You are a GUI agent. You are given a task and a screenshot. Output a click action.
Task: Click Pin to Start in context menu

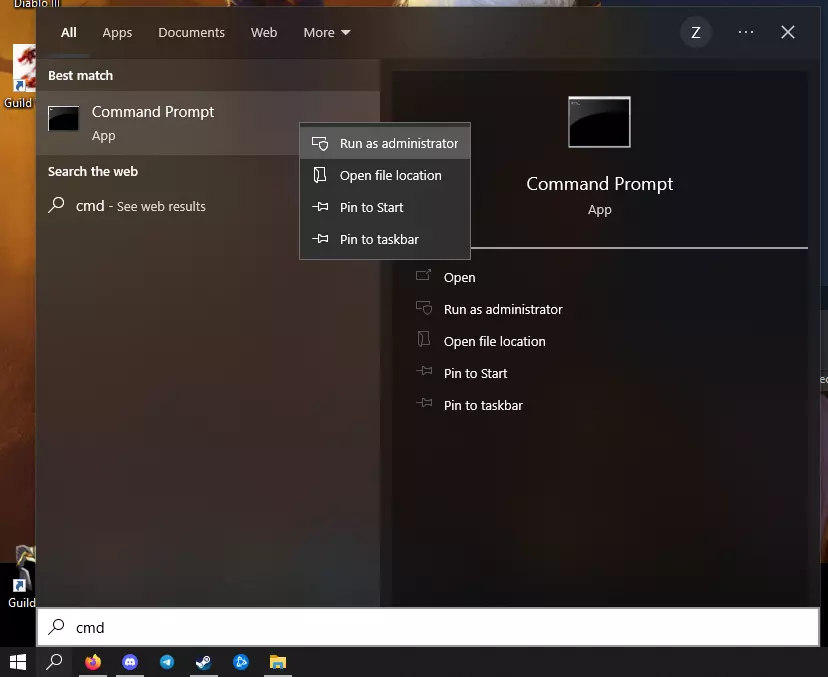coord(384,207)
